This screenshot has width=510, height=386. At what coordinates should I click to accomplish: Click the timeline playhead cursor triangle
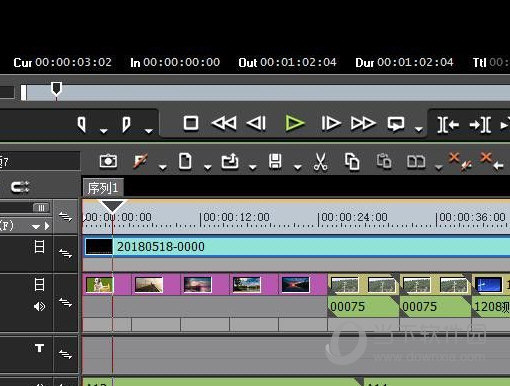tap(113, 206)
